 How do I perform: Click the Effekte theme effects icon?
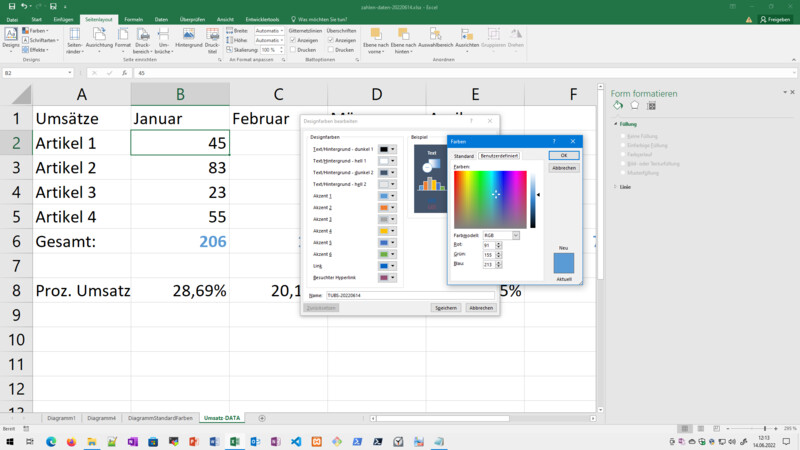26,49
